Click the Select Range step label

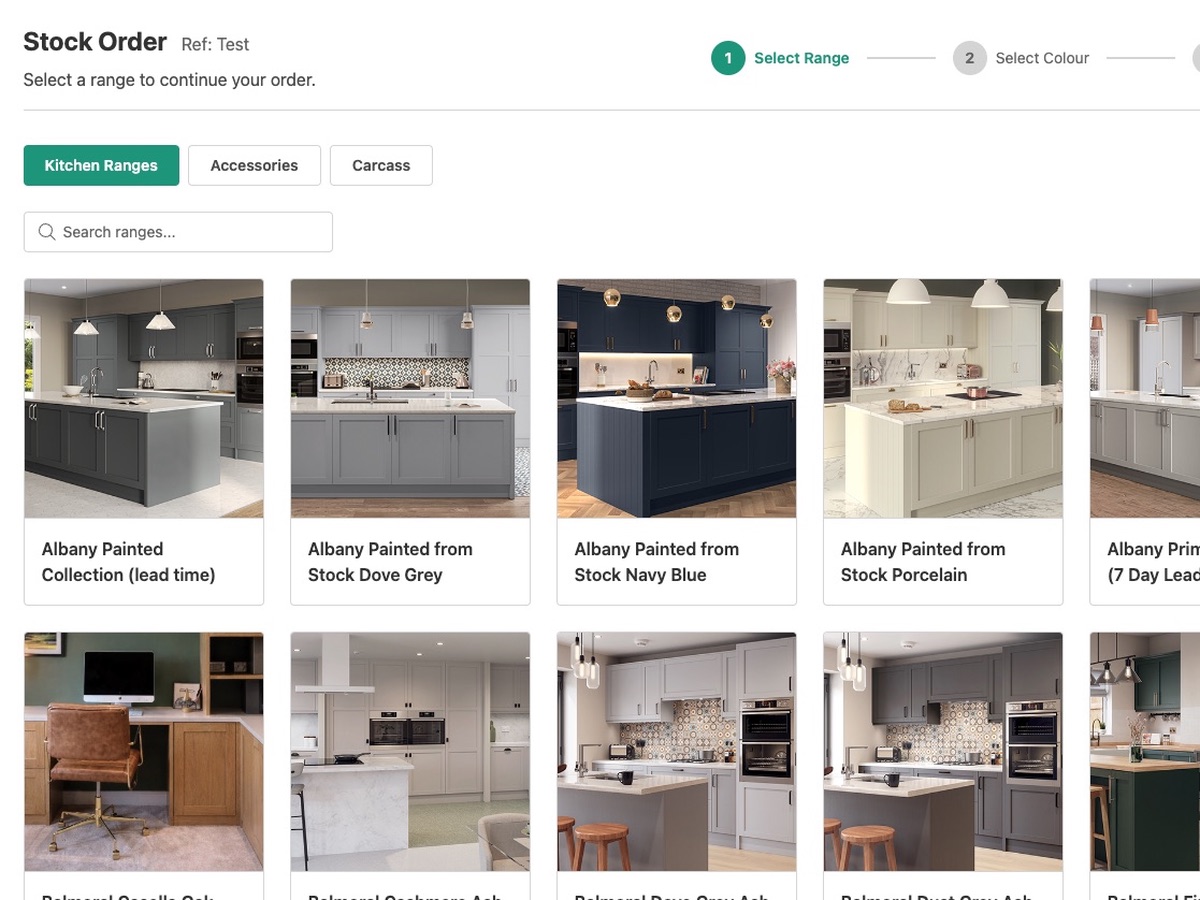click(801, 58)
